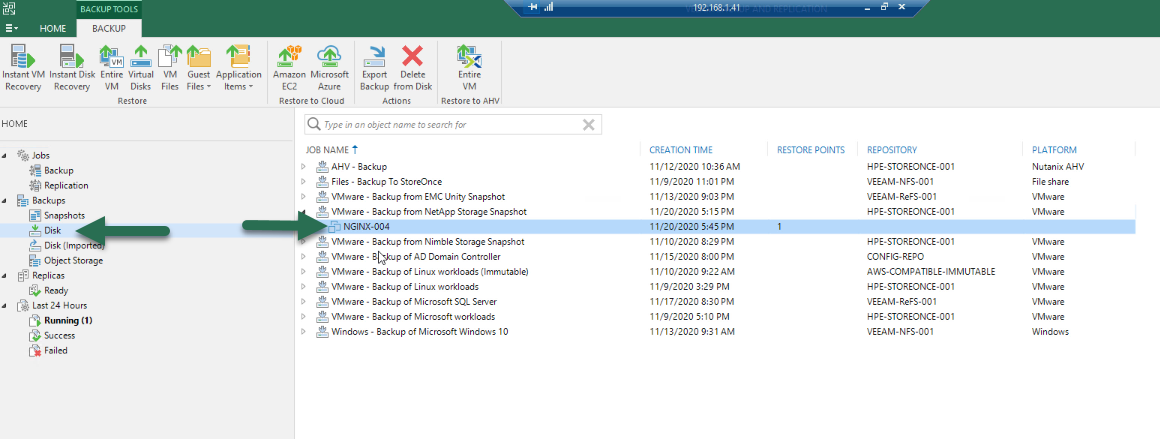
Task: Click AWS-COMPATIBLE-IMMUTABLE repository cell
Action: tap(931, 272)
